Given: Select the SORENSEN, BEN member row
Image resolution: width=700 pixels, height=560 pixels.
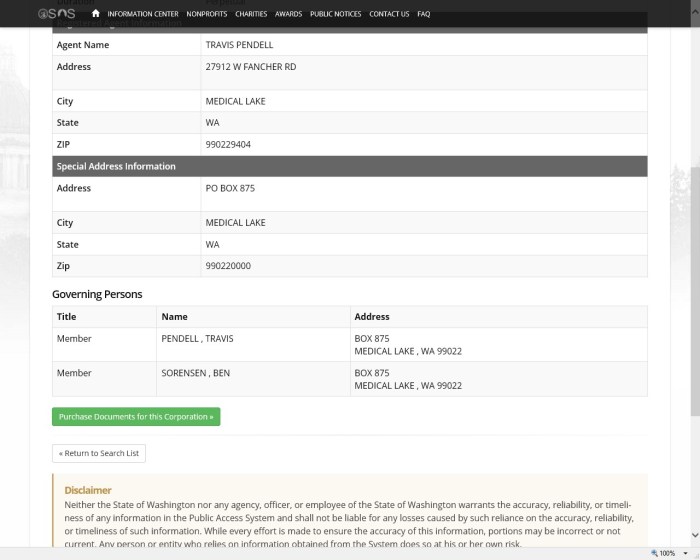Looking at the screenshot, I should (195, 373).
